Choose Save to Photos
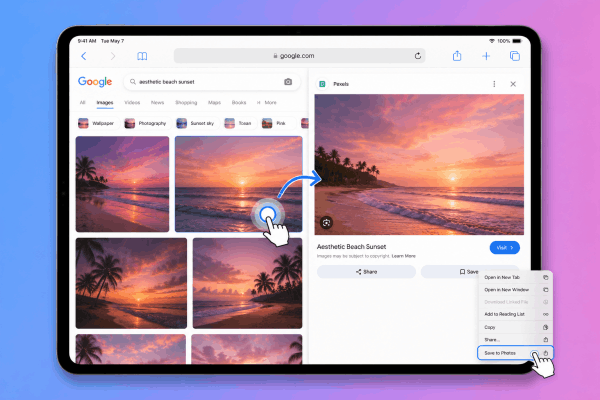600x400 pixels. (x=515, y=353)
